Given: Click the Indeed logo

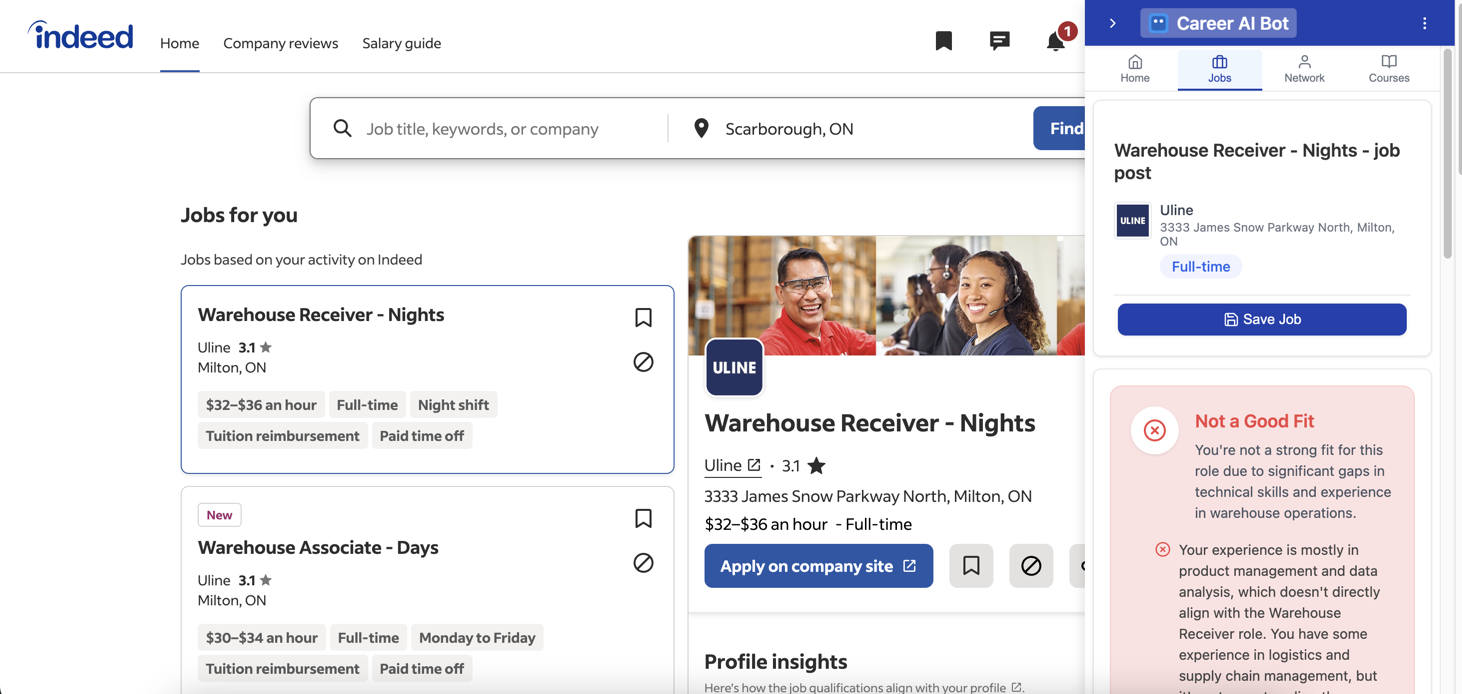Looking at the screenshot, I should pos(80,36).
